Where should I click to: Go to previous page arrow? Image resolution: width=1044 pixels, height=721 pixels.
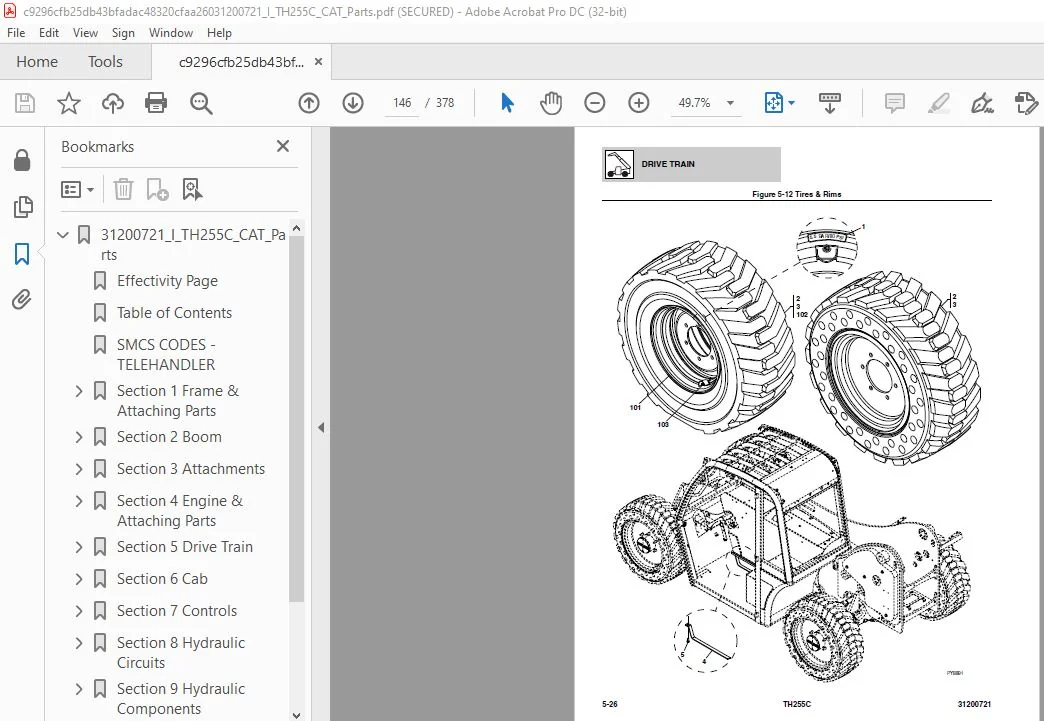(309, 103)
